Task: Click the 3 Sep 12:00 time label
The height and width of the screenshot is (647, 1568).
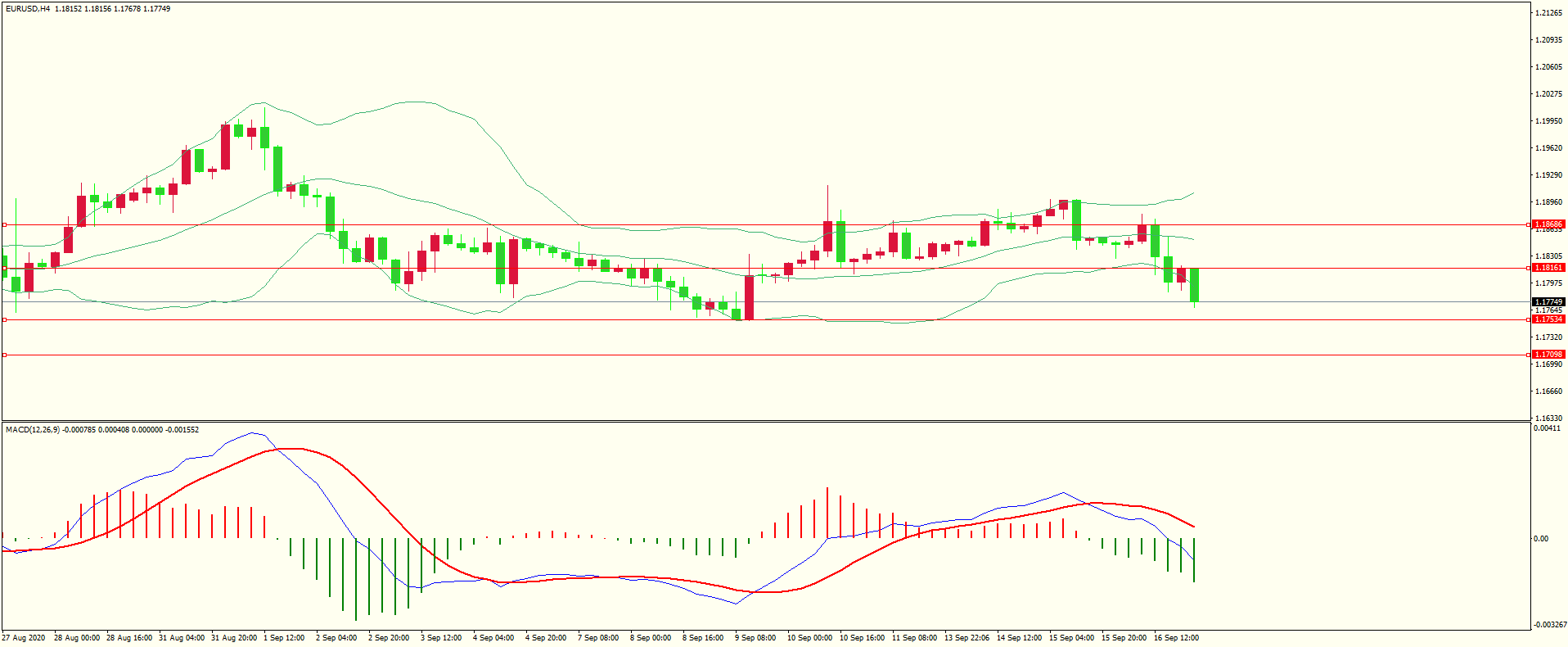Action: point(441,638)
